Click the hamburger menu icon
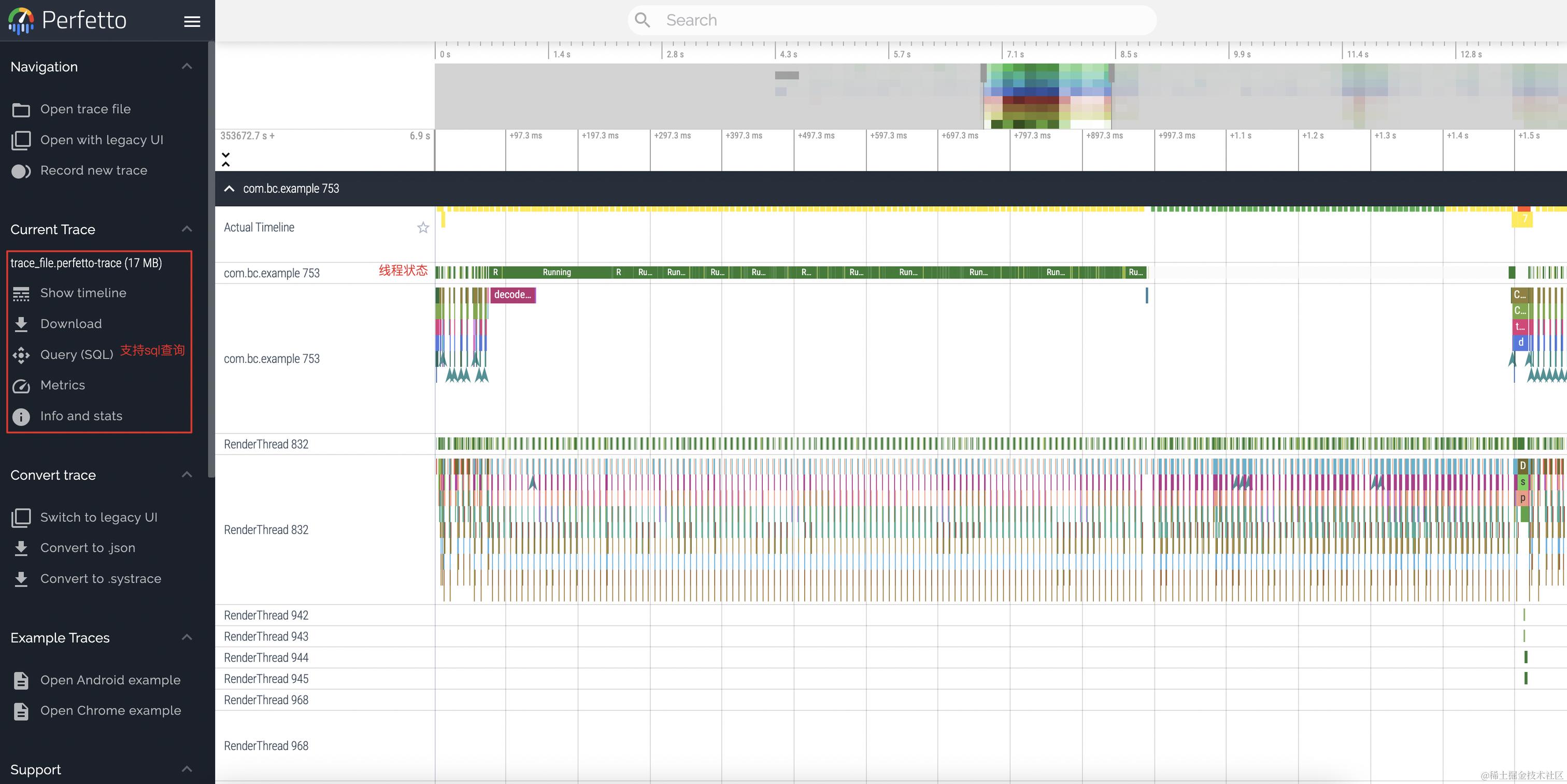 192,21
